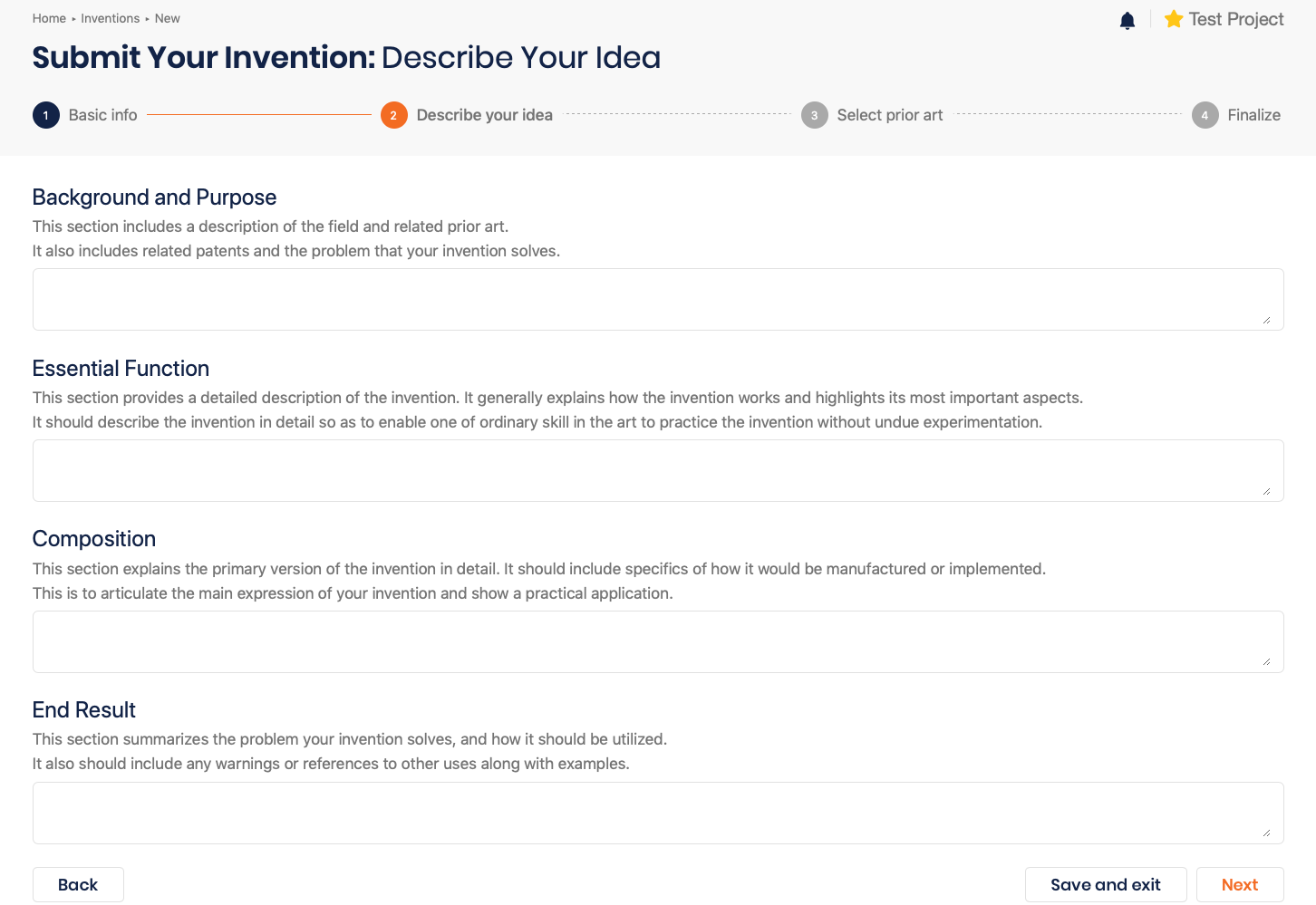Open the Test Project label

[1236, 19]
